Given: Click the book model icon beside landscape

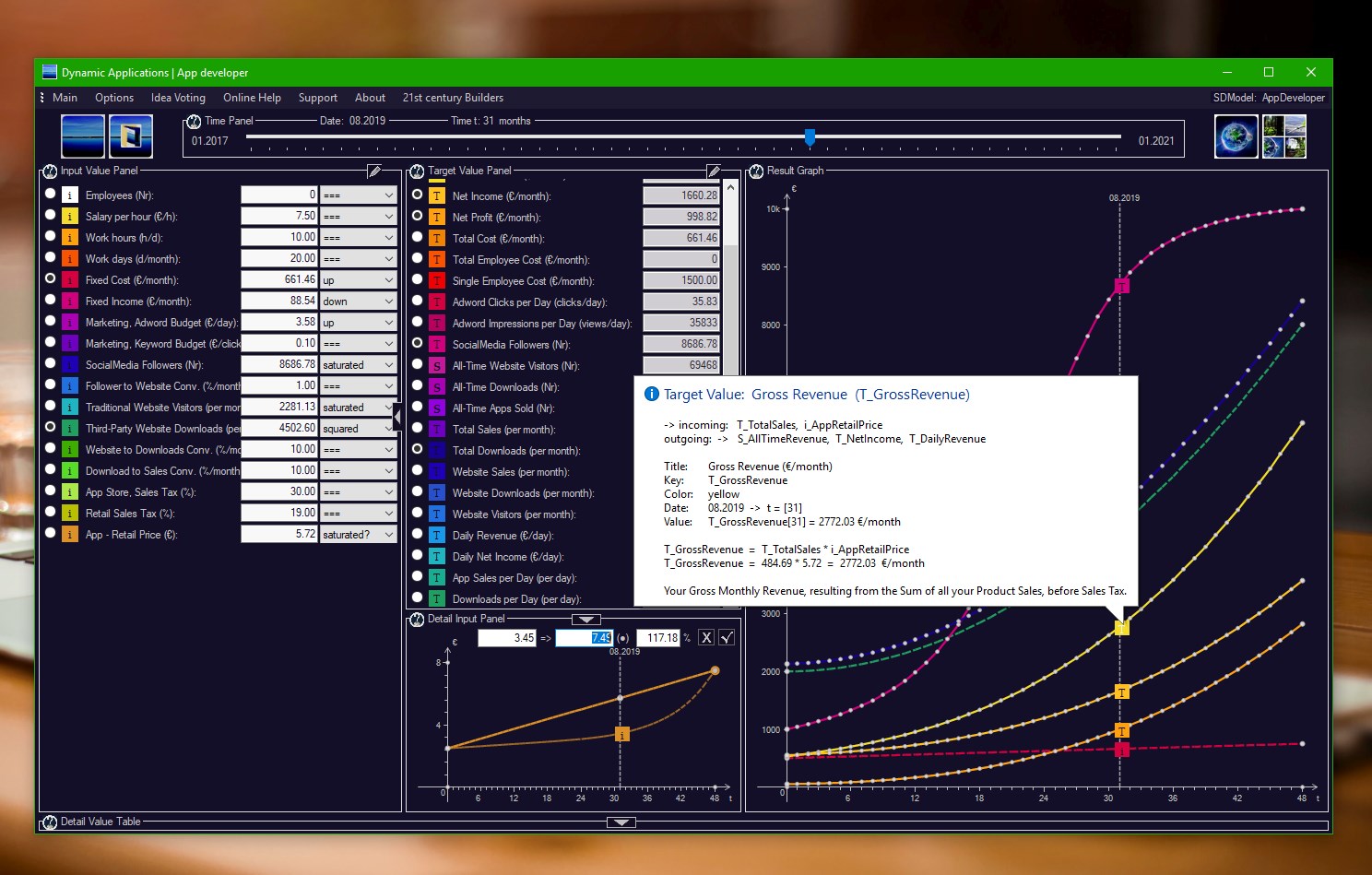Looking at the screenshot, I should tap(131, 136).
